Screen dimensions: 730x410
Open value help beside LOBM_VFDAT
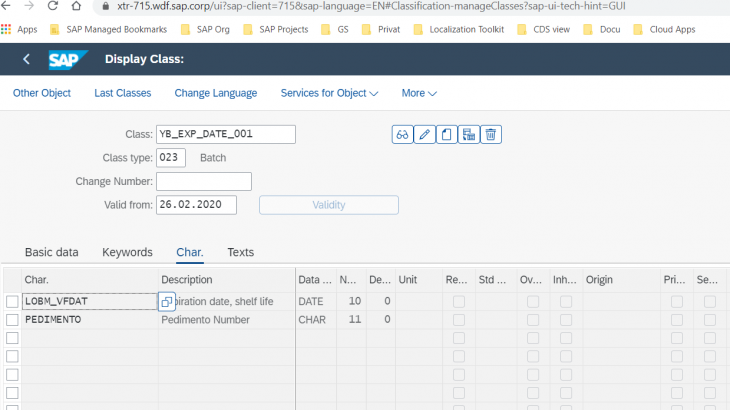(166, 301)
